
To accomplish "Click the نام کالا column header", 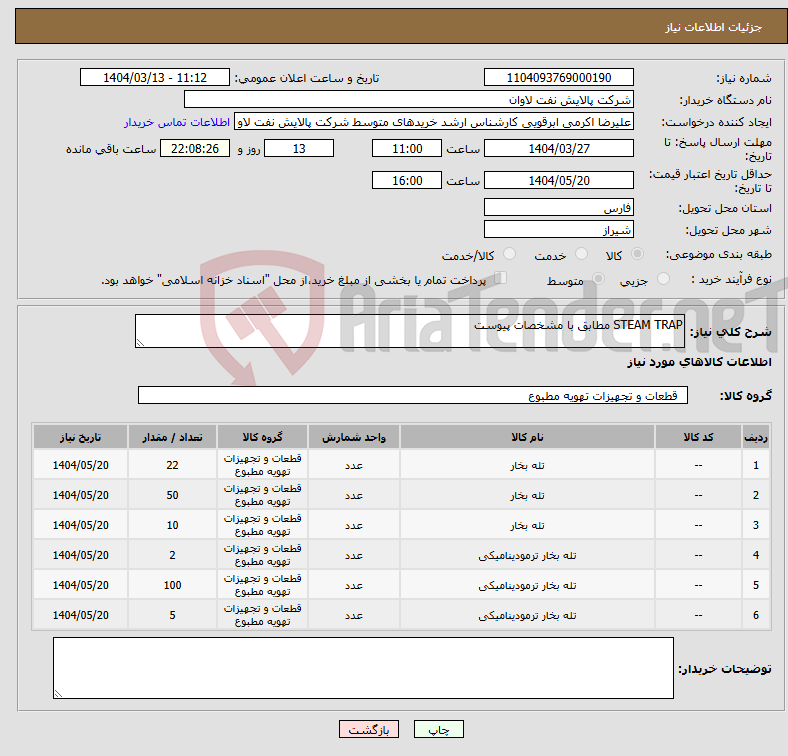I will 527,437.
